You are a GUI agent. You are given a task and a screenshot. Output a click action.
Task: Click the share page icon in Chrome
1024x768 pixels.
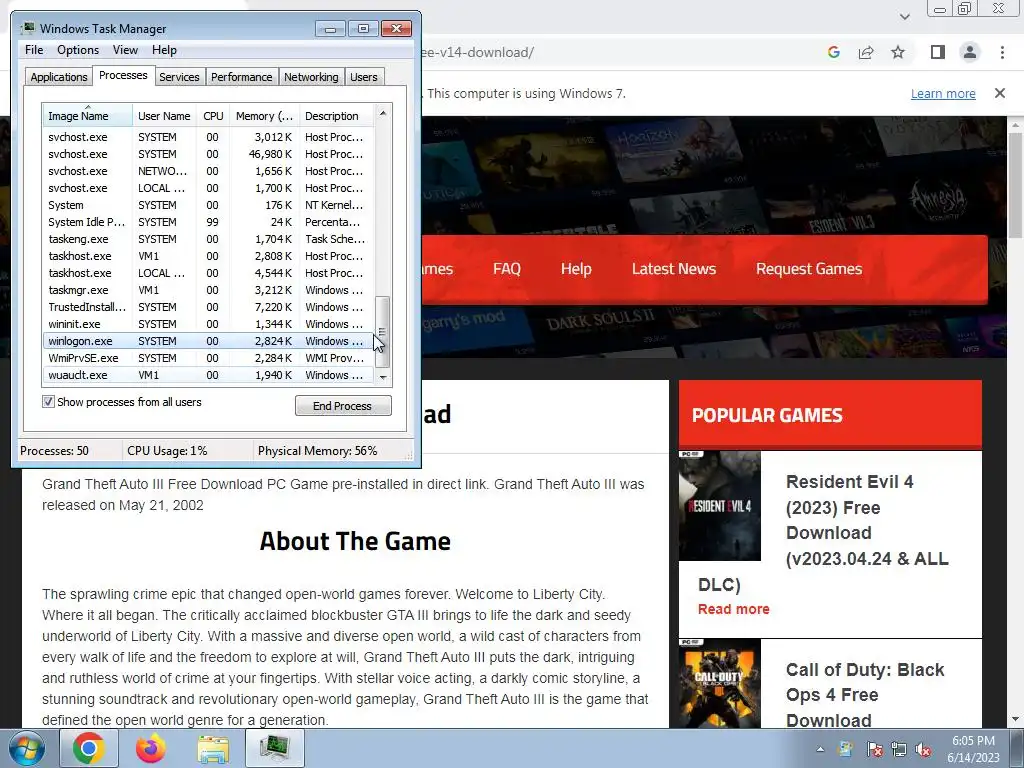pos(866,52)
